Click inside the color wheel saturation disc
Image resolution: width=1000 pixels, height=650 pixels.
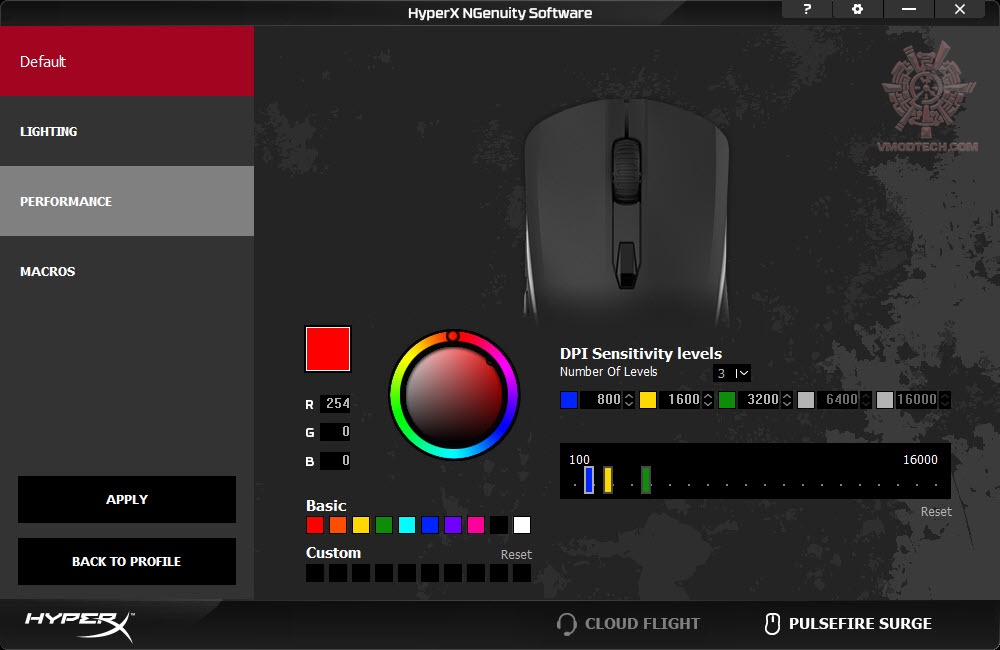(x=454, y=395)
